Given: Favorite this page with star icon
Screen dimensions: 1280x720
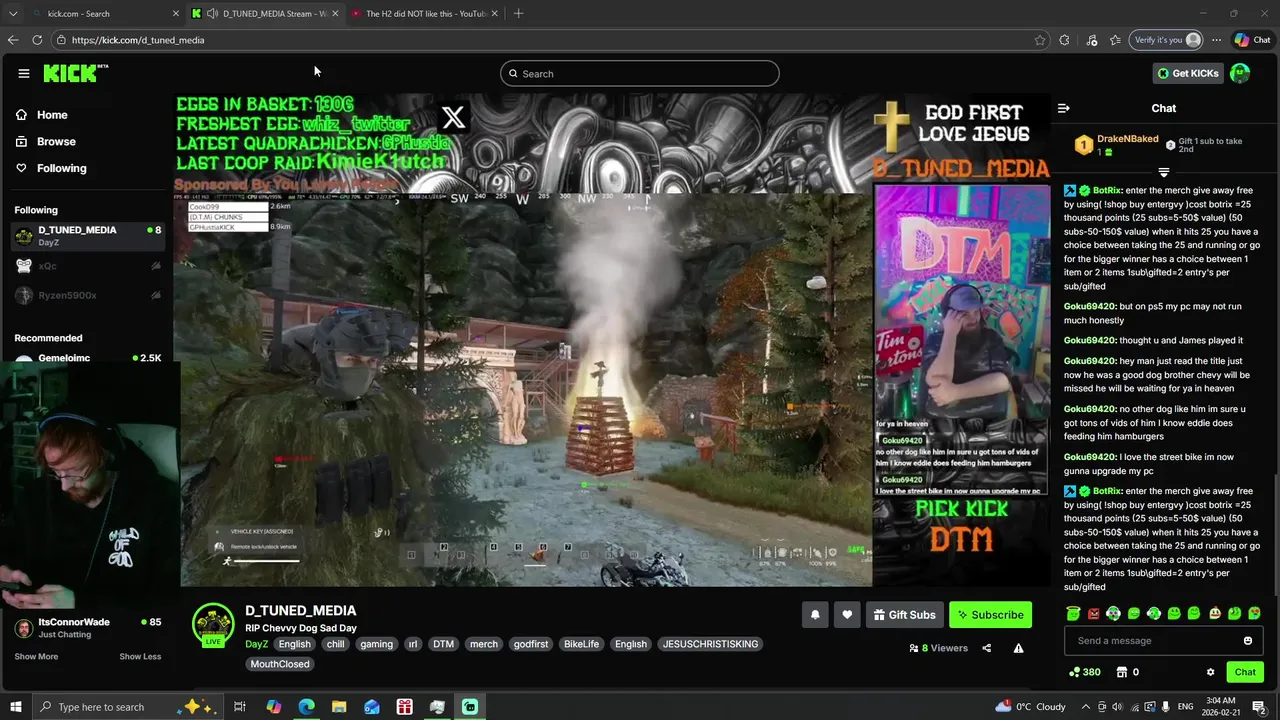Looking at the screenshot, I should click(1040, 40).
